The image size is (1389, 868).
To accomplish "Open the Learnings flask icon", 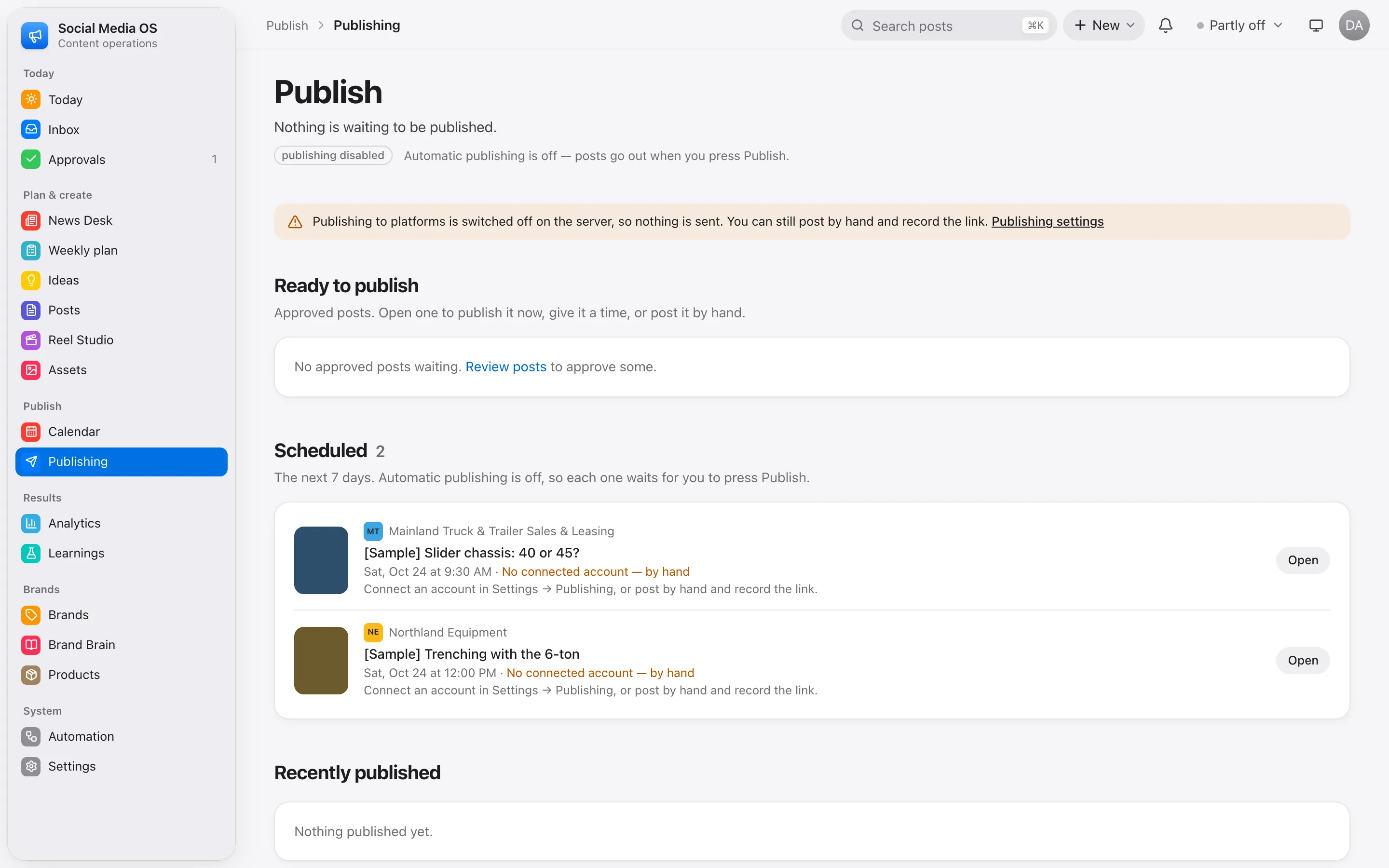I will 31,553.
